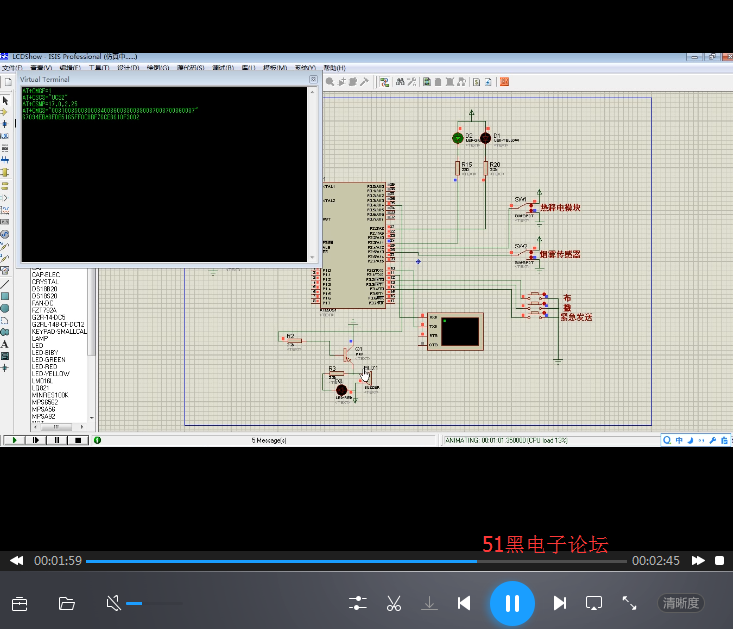This screenshot has width=733, height=629.
Task: Open the toolbox icon in player
Action: click(x=20, y=603)
